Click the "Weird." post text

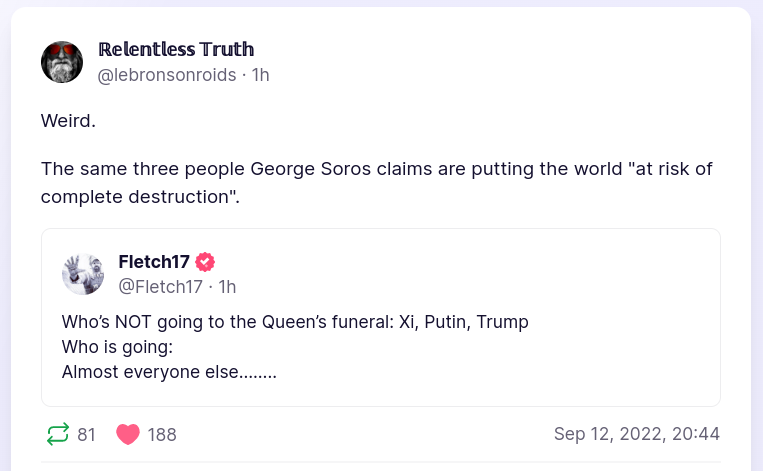[68, 121]
